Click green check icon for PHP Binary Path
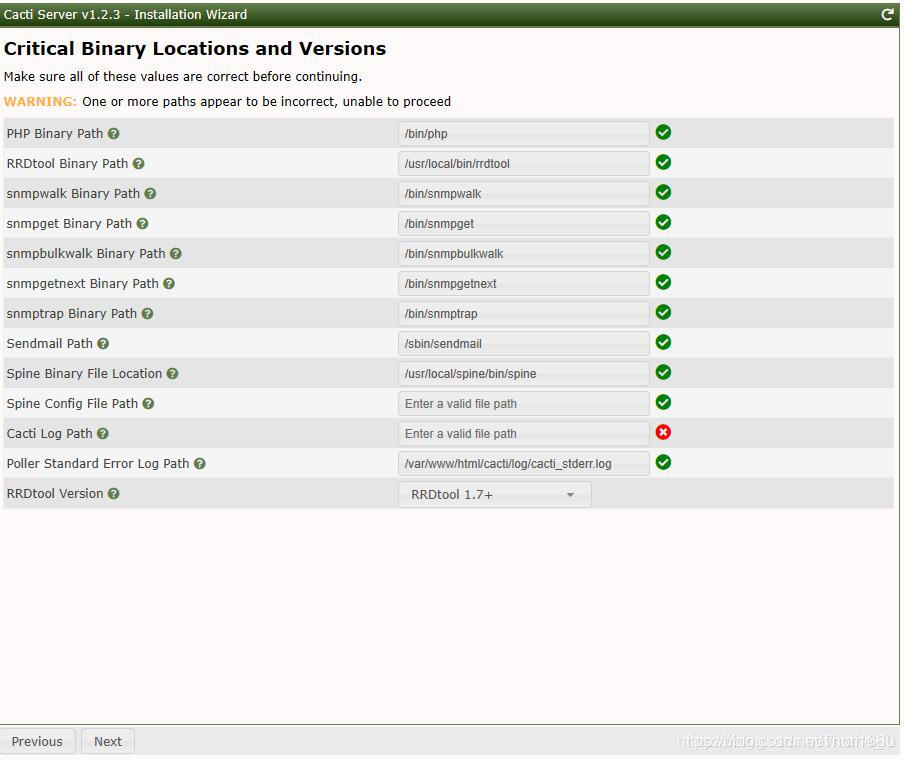 (664, 133)
